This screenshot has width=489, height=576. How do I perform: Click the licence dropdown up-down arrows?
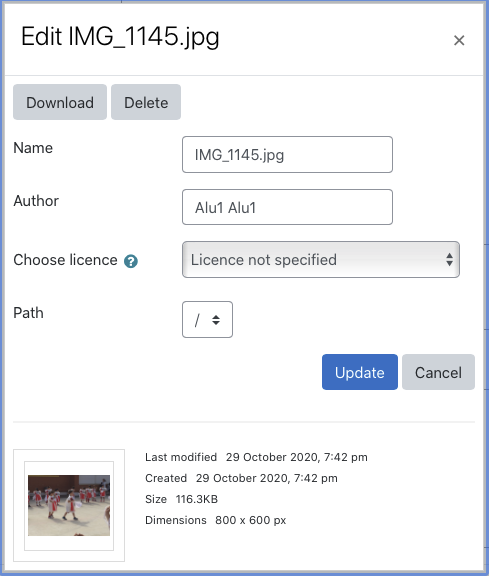coord(449,259)
